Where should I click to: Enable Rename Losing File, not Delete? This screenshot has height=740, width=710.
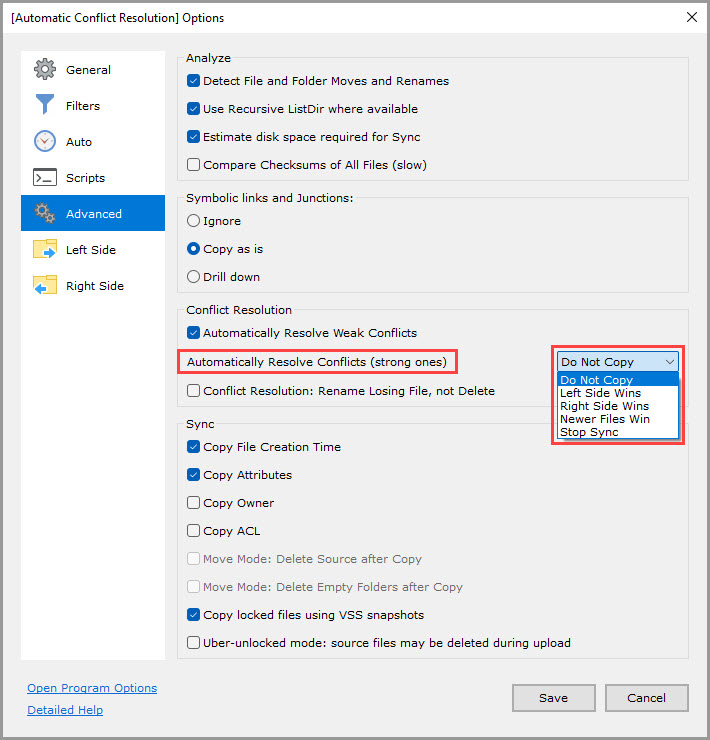(193, 391)
